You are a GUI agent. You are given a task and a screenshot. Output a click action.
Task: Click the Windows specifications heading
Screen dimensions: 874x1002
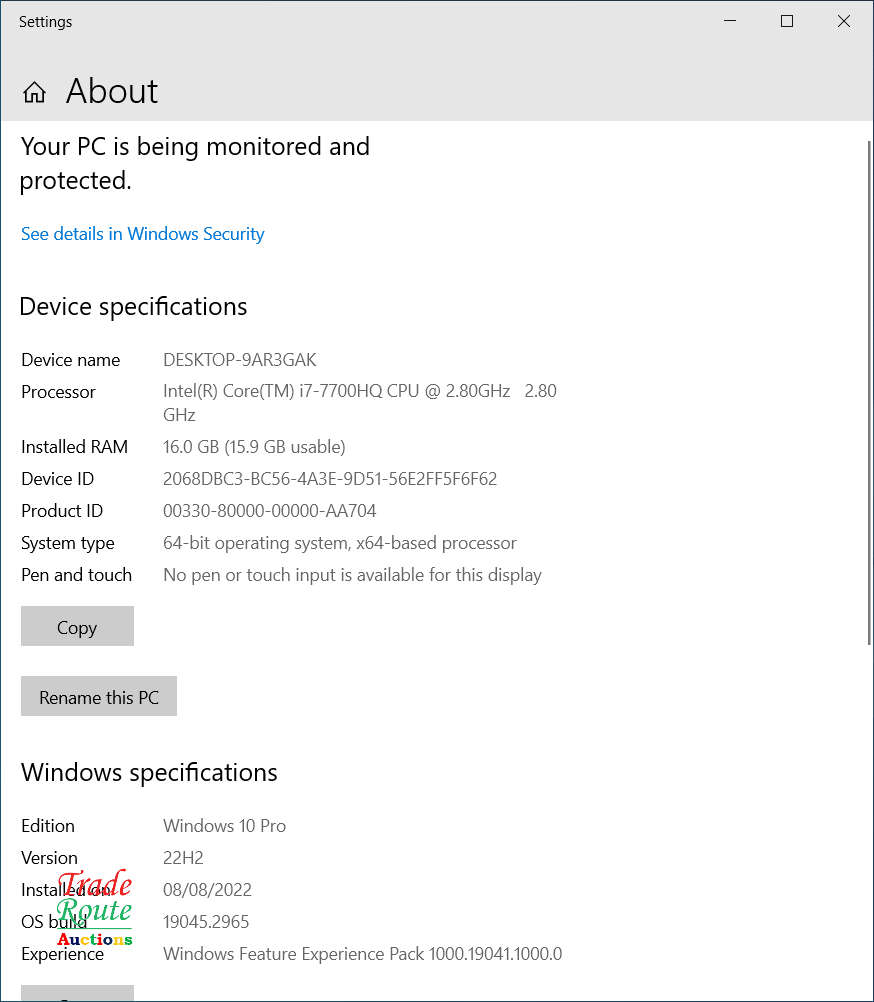[149, 772]
